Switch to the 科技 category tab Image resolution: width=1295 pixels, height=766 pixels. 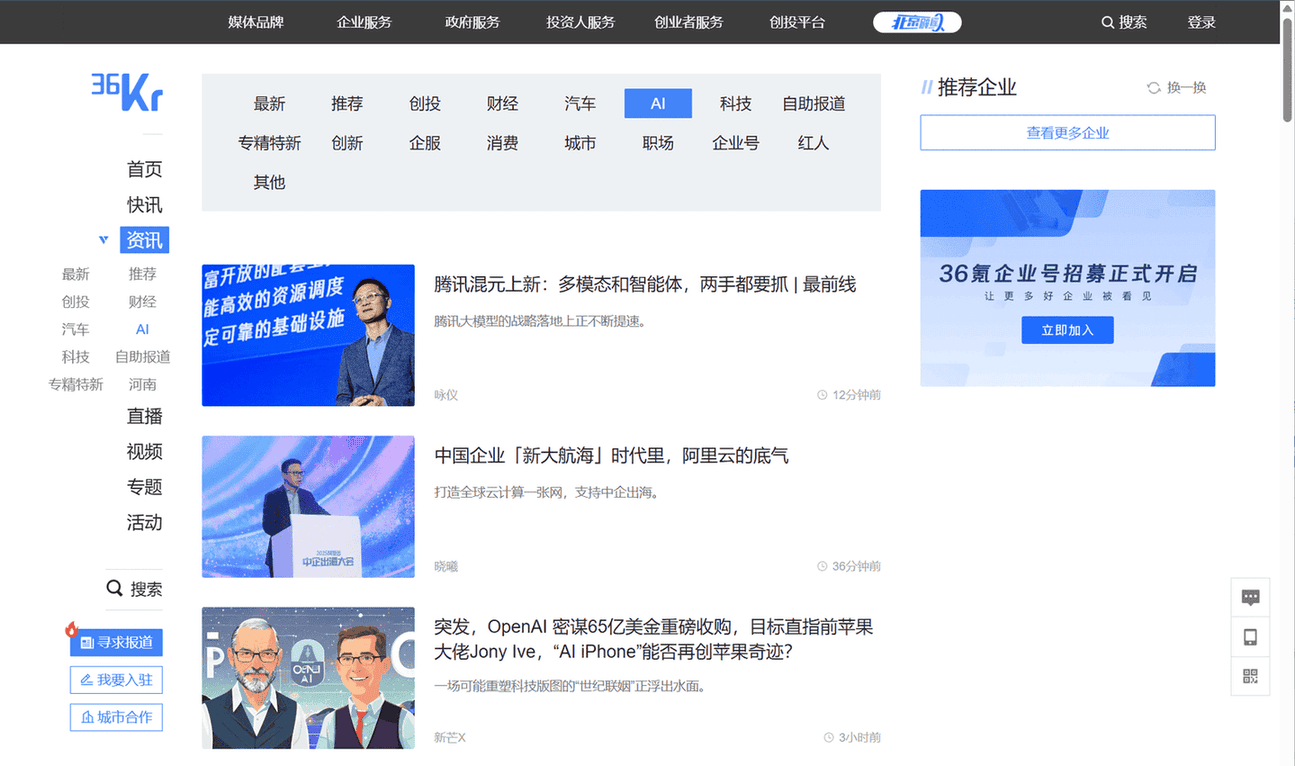pos(735,104)
